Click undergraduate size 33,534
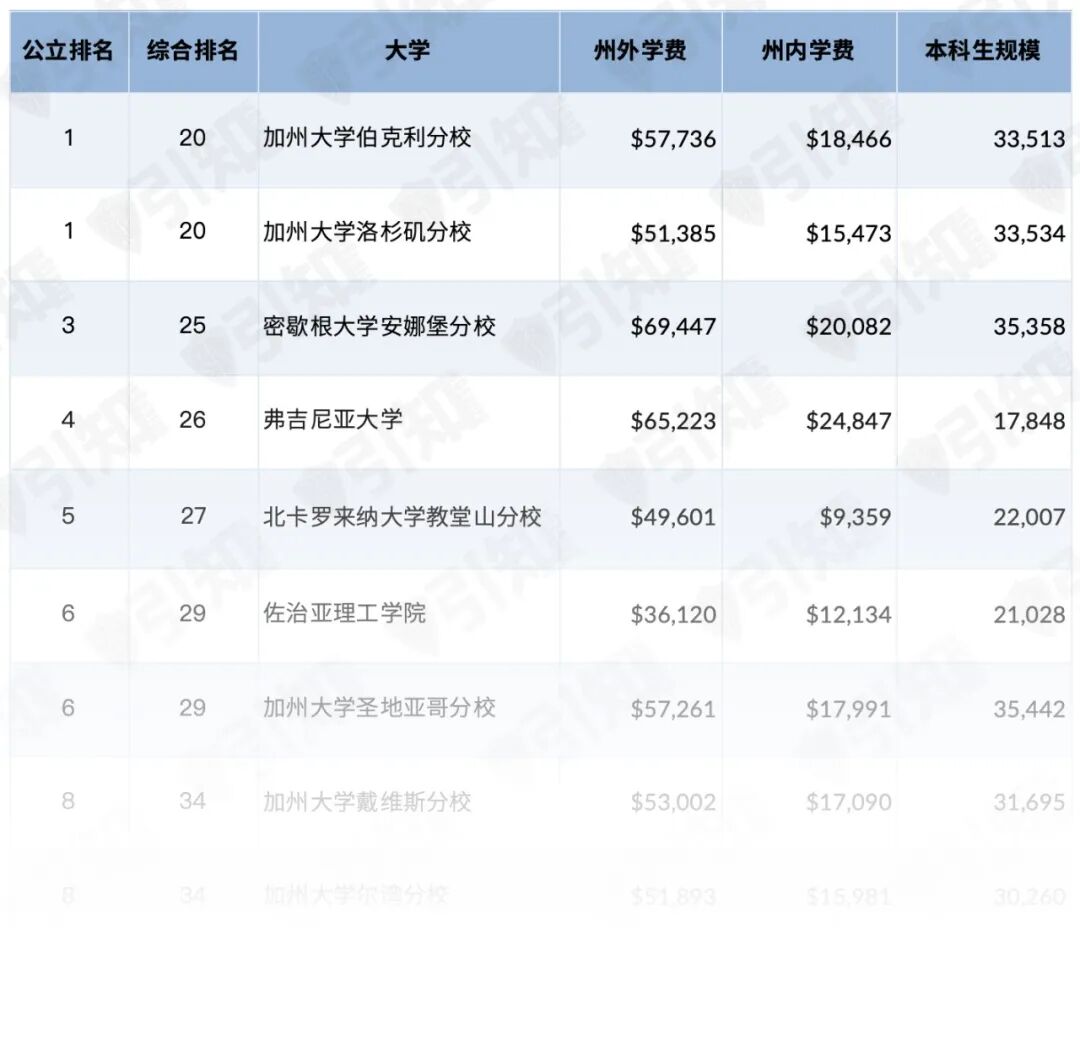Image resolution: width=1080 pixels, height=1052 pixels. coord(1029,234)
